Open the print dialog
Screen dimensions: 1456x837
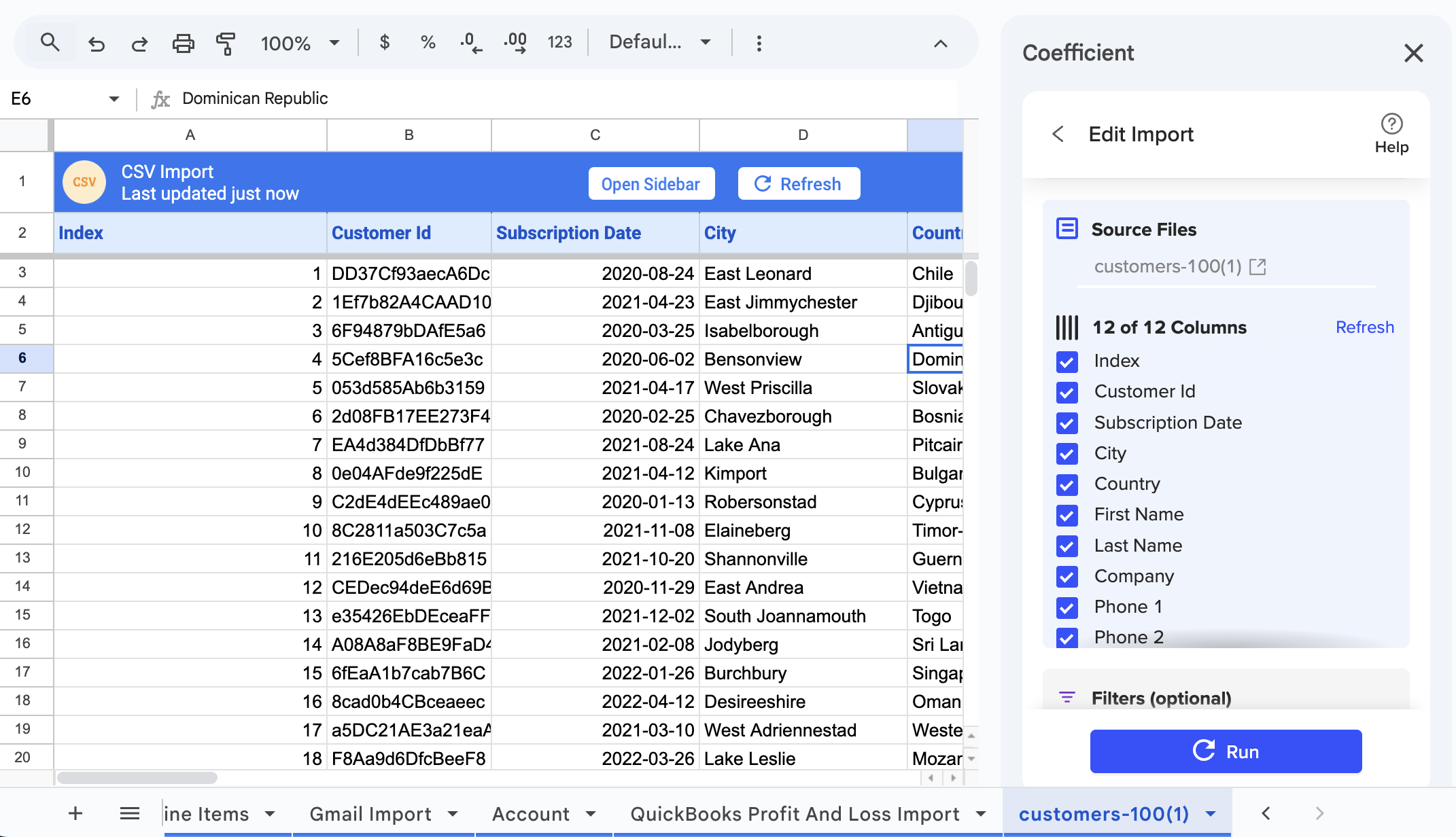coord(183,43)
